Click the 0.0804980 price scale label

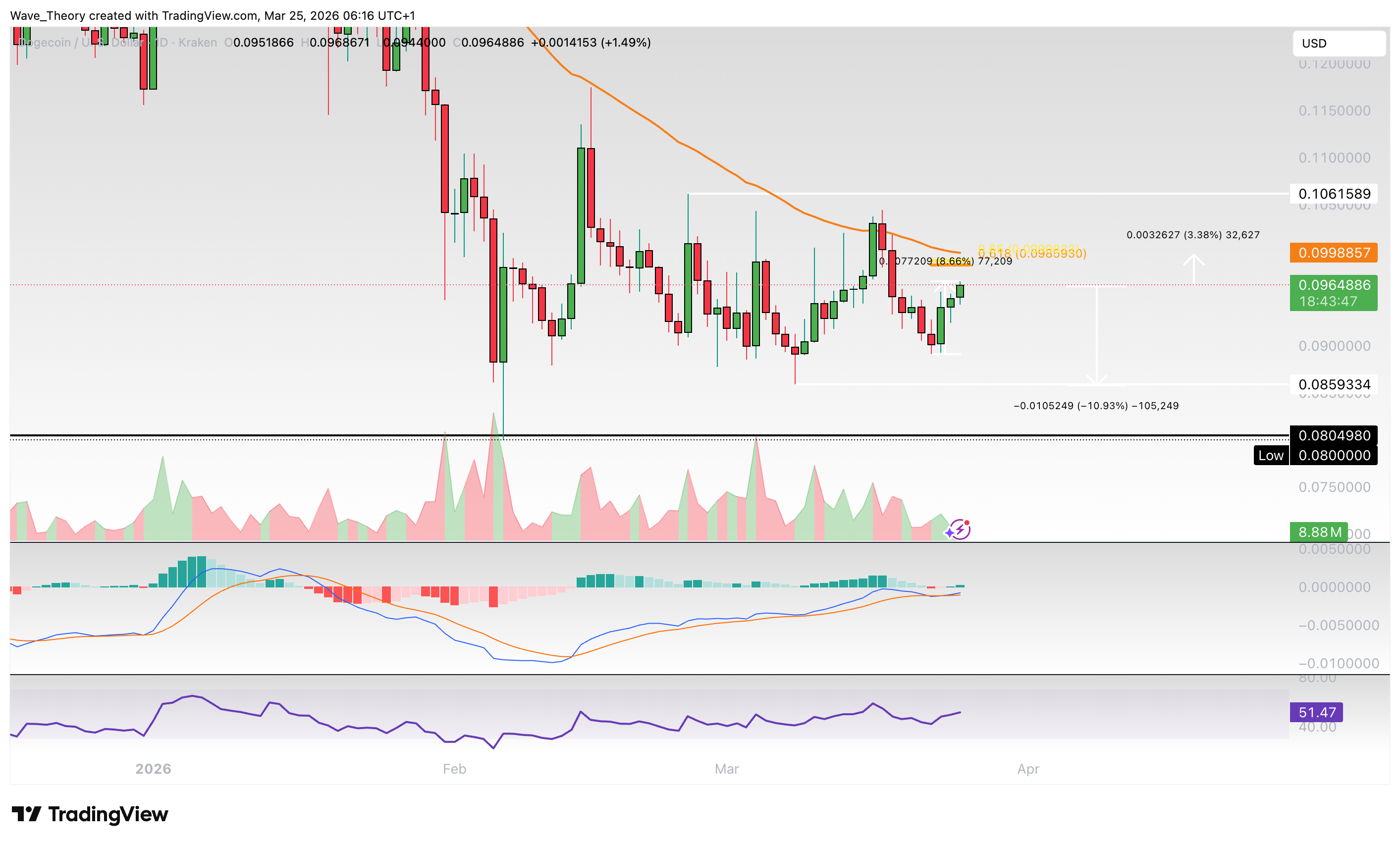coord(1334,435)
